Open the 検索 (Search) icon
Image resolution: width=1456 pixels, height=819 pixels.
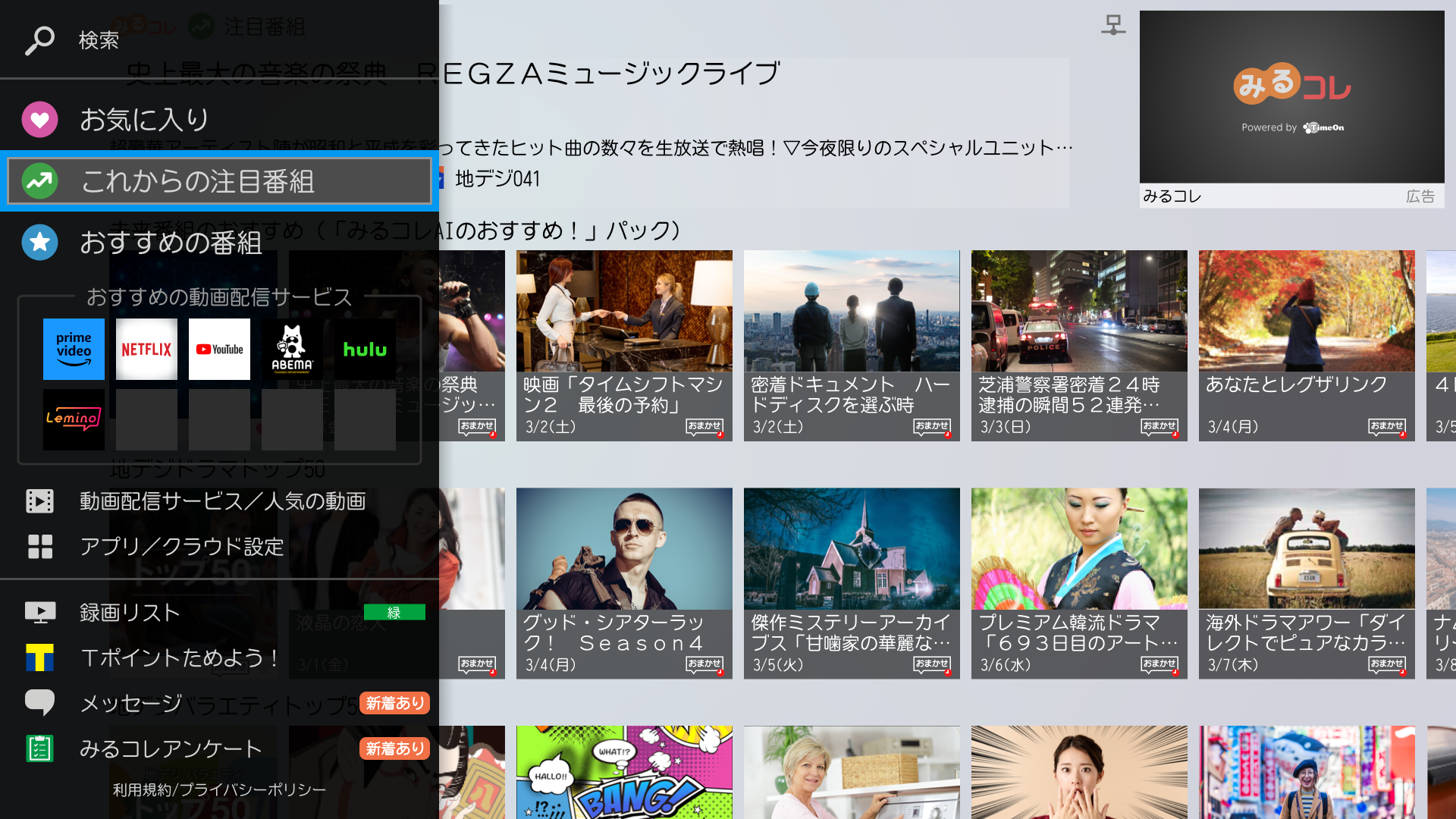coord(39,39)
